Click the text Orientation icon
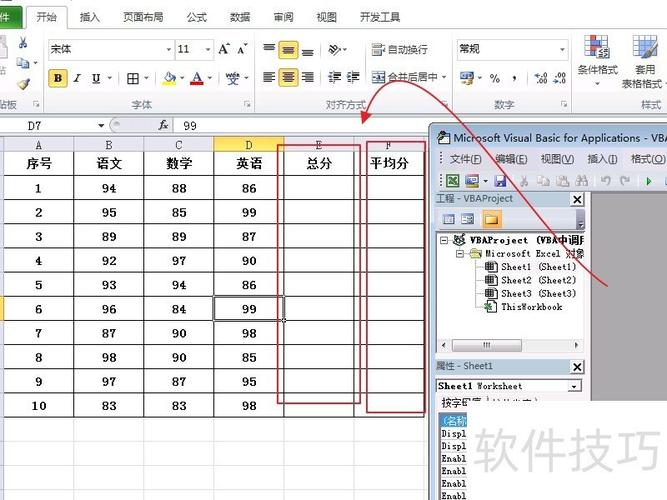This screenshot has width=667, height=500. tap(335, 50)
